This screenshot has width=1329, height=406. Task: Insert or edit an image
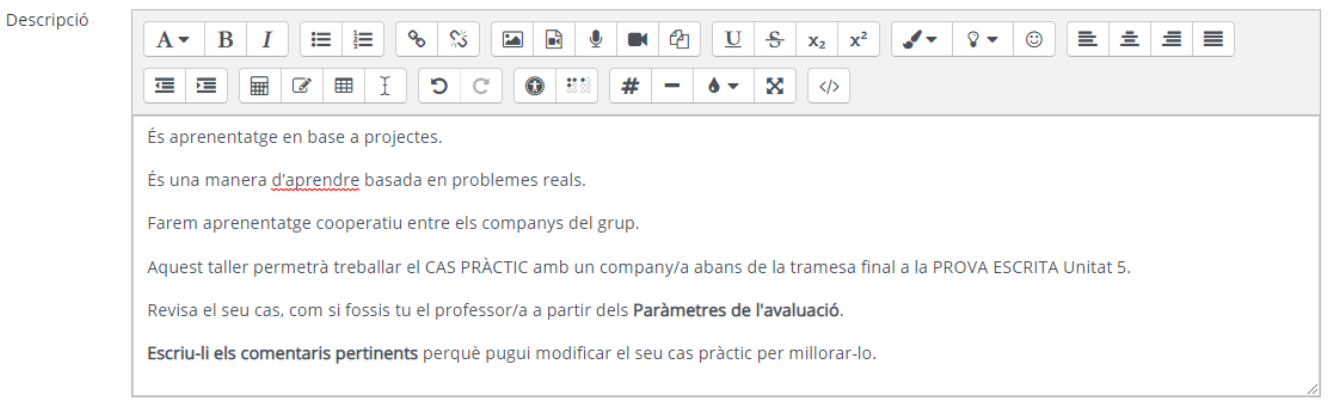(x=513, y=39)
